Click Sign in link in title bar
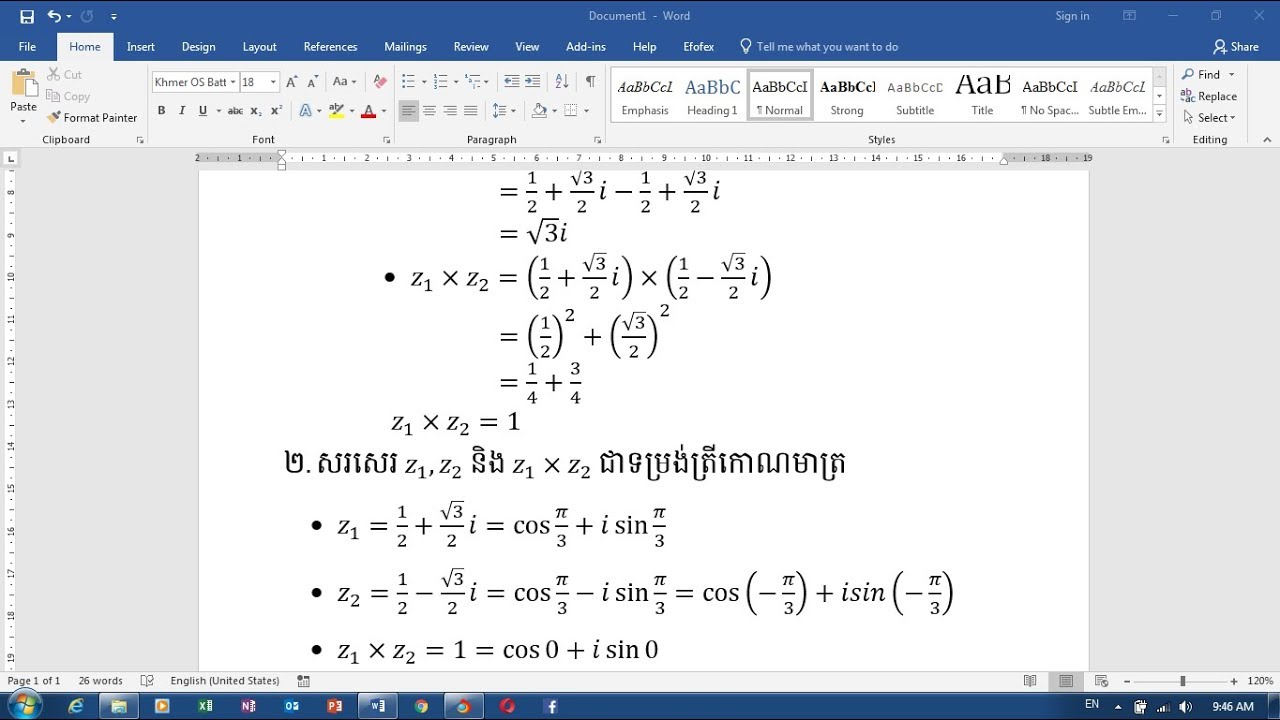 click(1072, 16)
